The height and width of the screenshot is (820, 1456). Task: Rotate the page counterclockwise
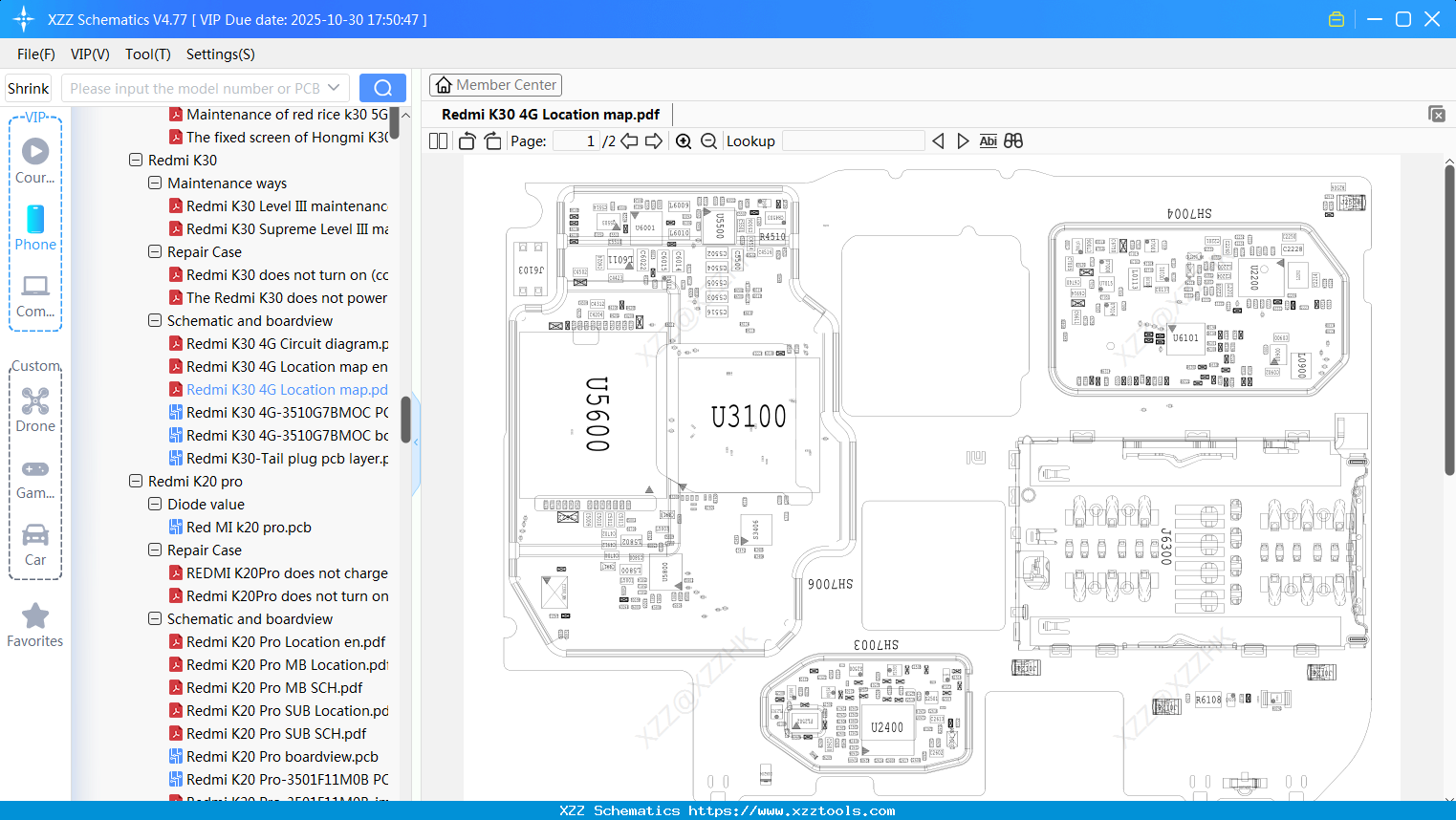click(466, 140)
